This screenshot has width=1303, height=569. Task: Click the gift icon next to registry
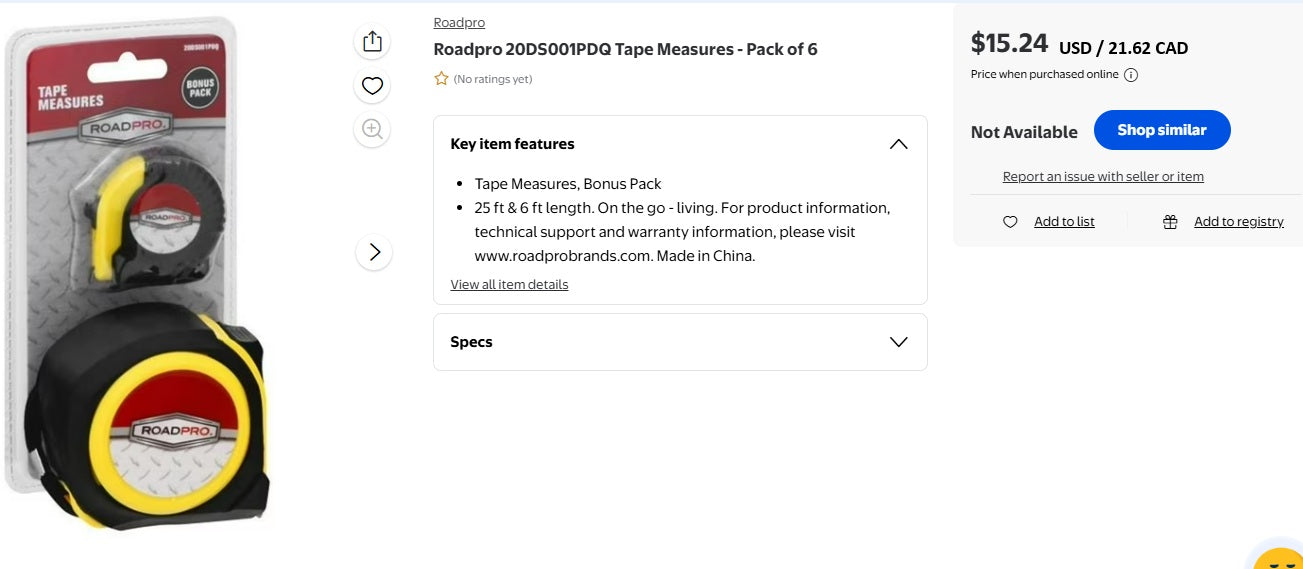[x=1170, y=222]
